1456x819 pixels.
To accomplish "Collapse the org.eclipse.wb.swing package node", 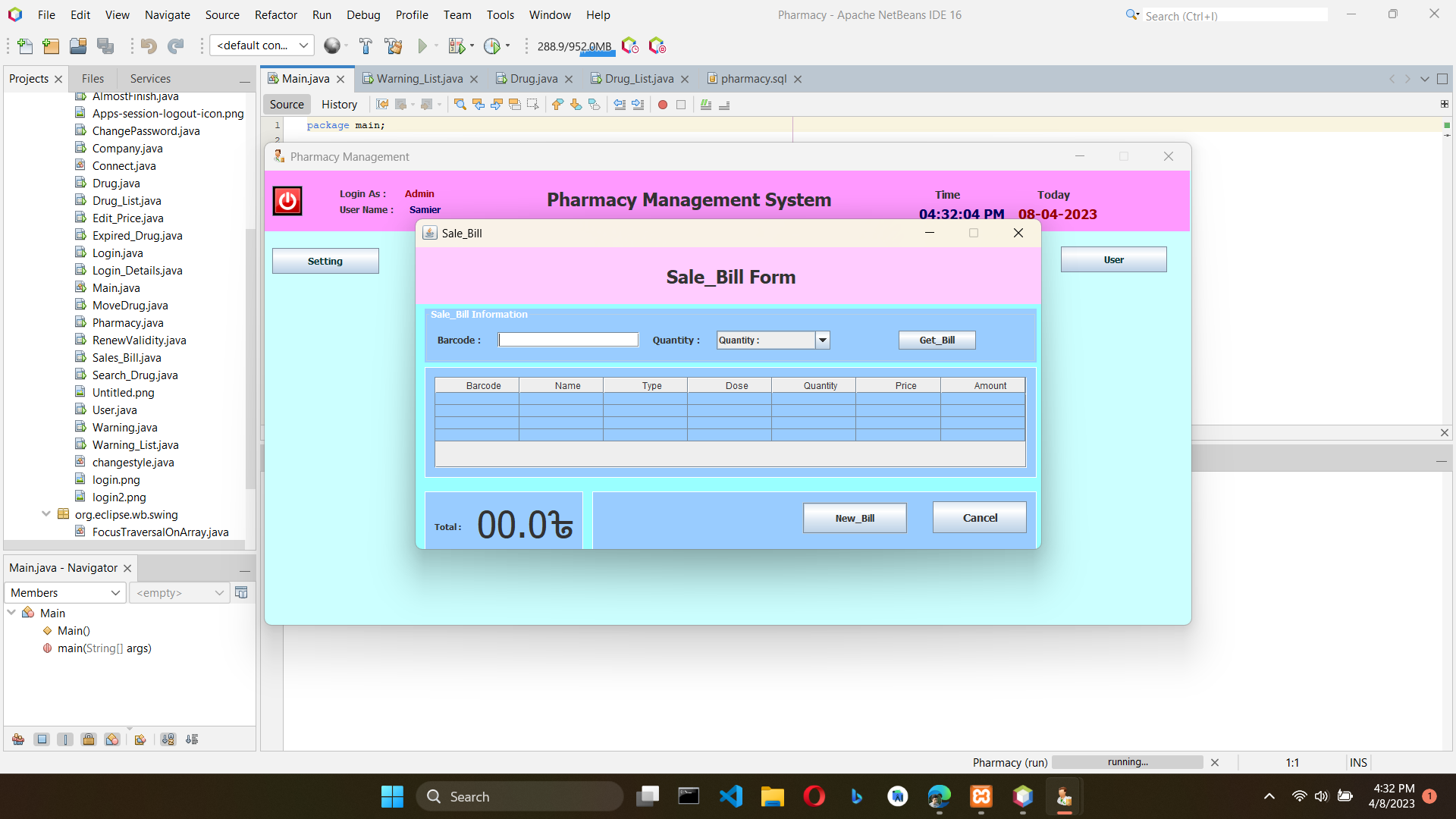I will coord(46,514).
